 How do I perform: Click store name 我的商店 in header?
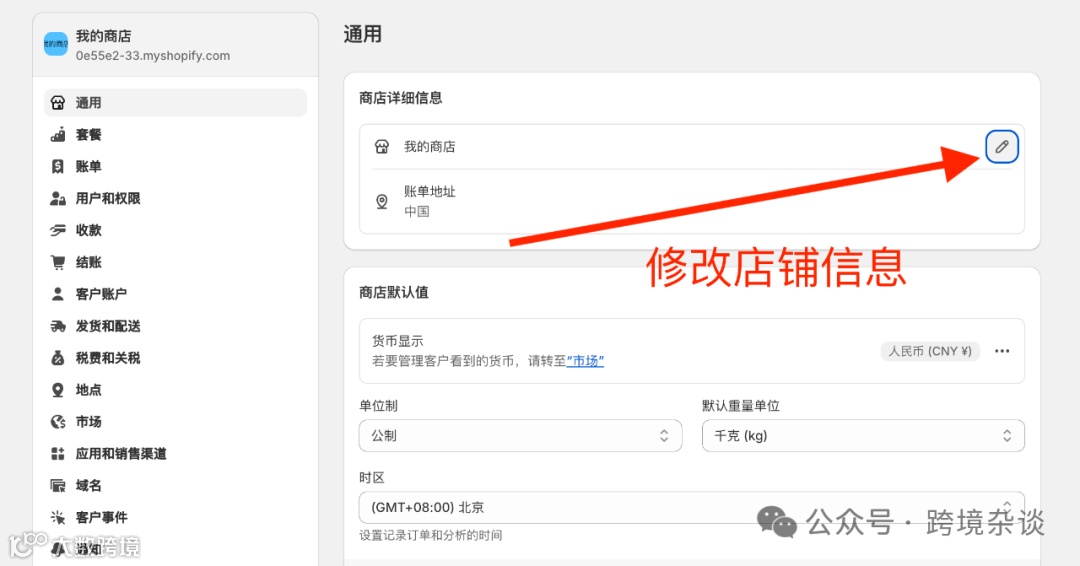click(103, 36)
